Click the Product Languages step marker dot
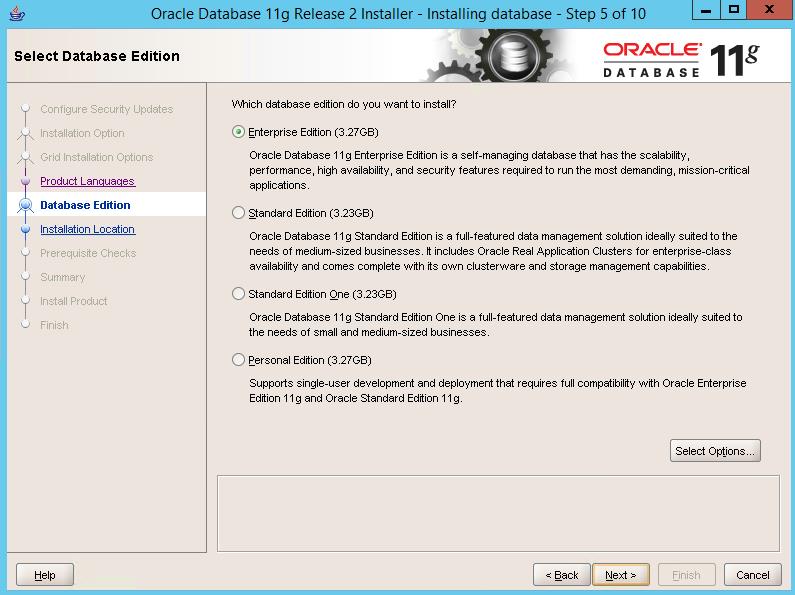Screen dimensions: 795x595 pyautogui.click(x=25, y=181)
